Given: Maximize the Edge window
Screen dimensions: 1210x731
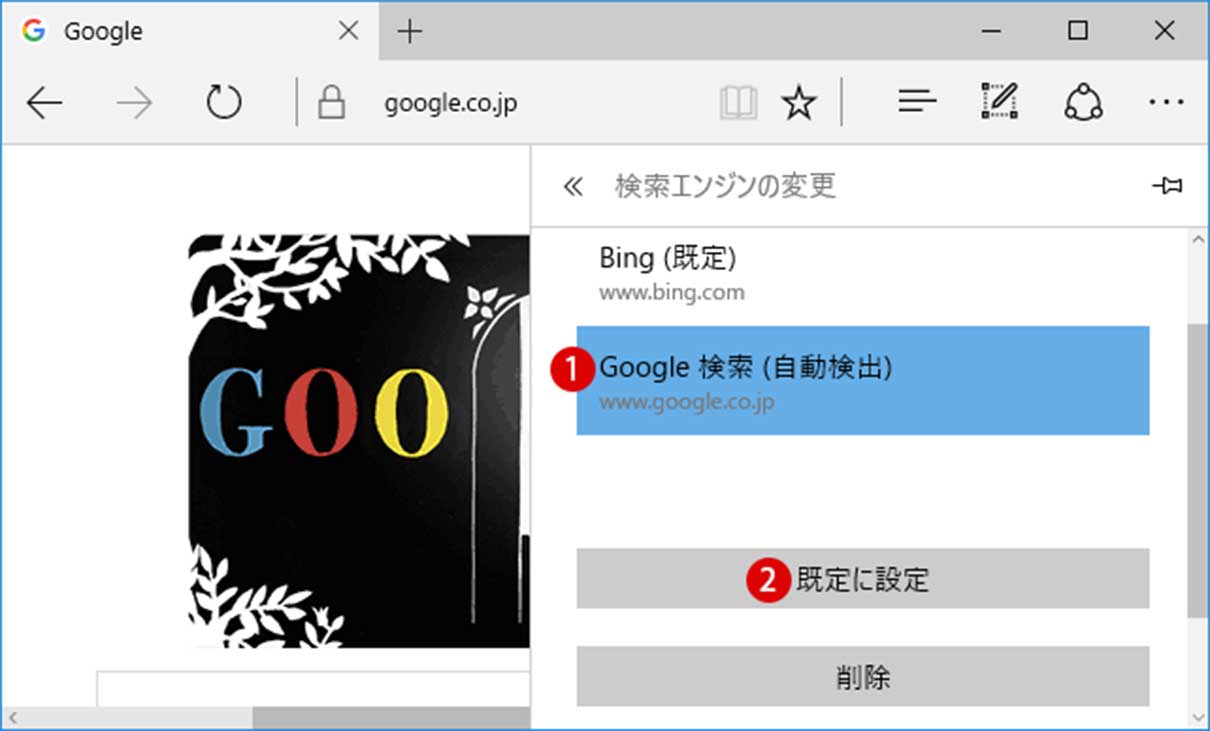Looking at the screenshot, I should pyautogui.click(x=1077, y=31).
